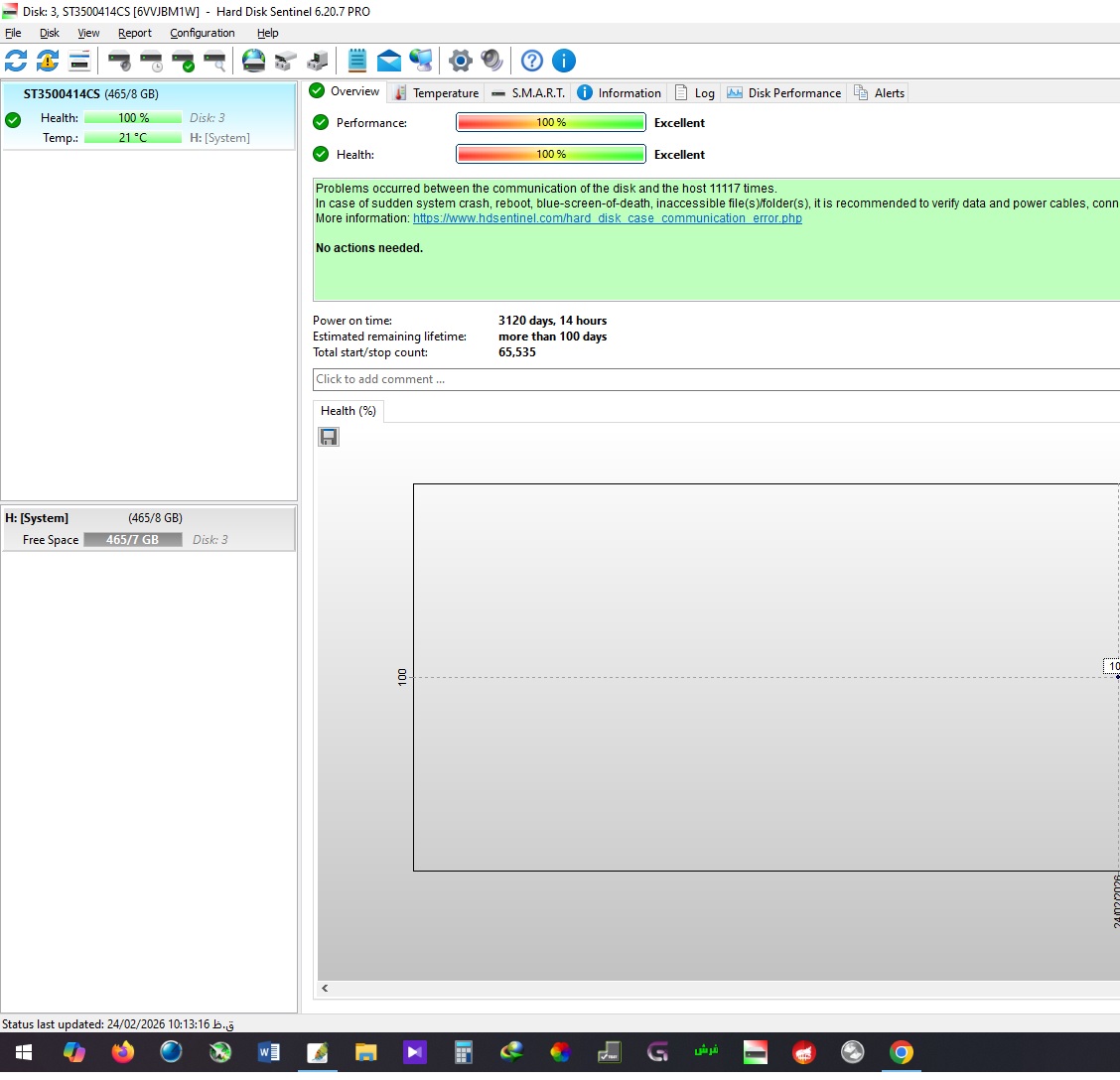Open the Report menu
1120x1080 pixels.
tap(135, 33)
